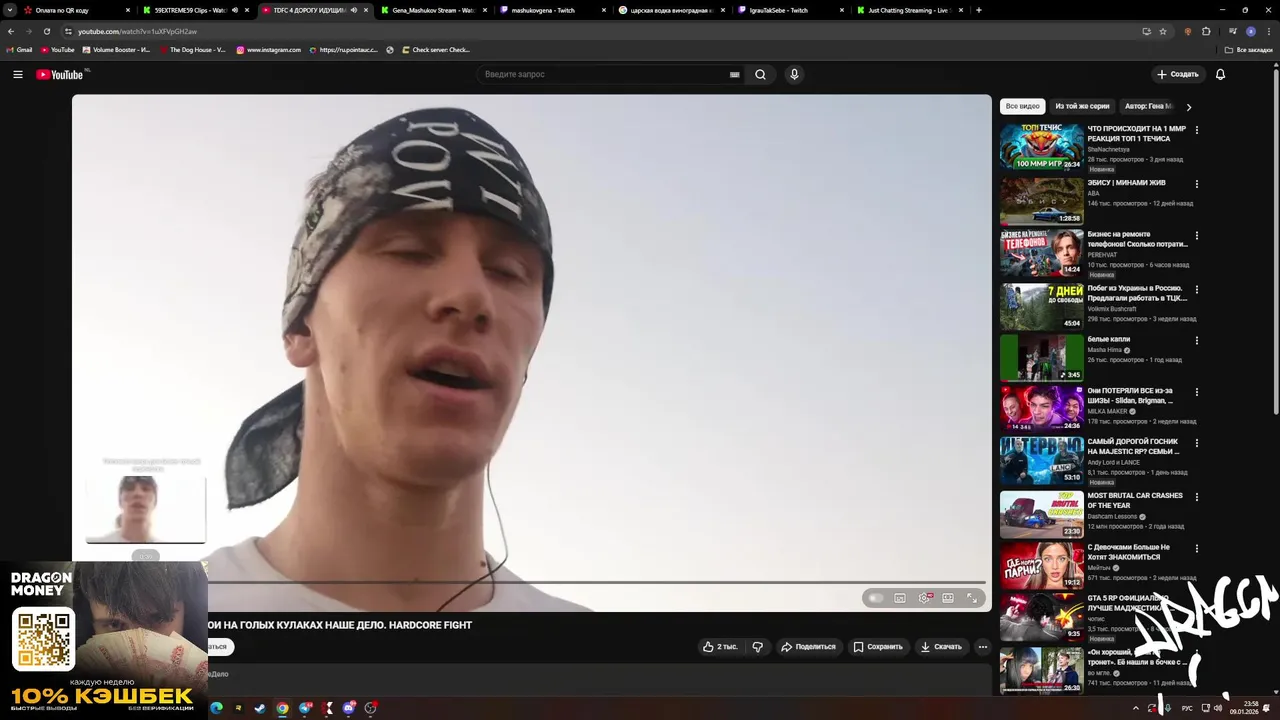Open the 'Они ПОТЕРЯЛИ ВСЕ из-за ШИЗЫ' thumbnail
Viewport: 1280px width, 720px height.
click(1041, 408)
